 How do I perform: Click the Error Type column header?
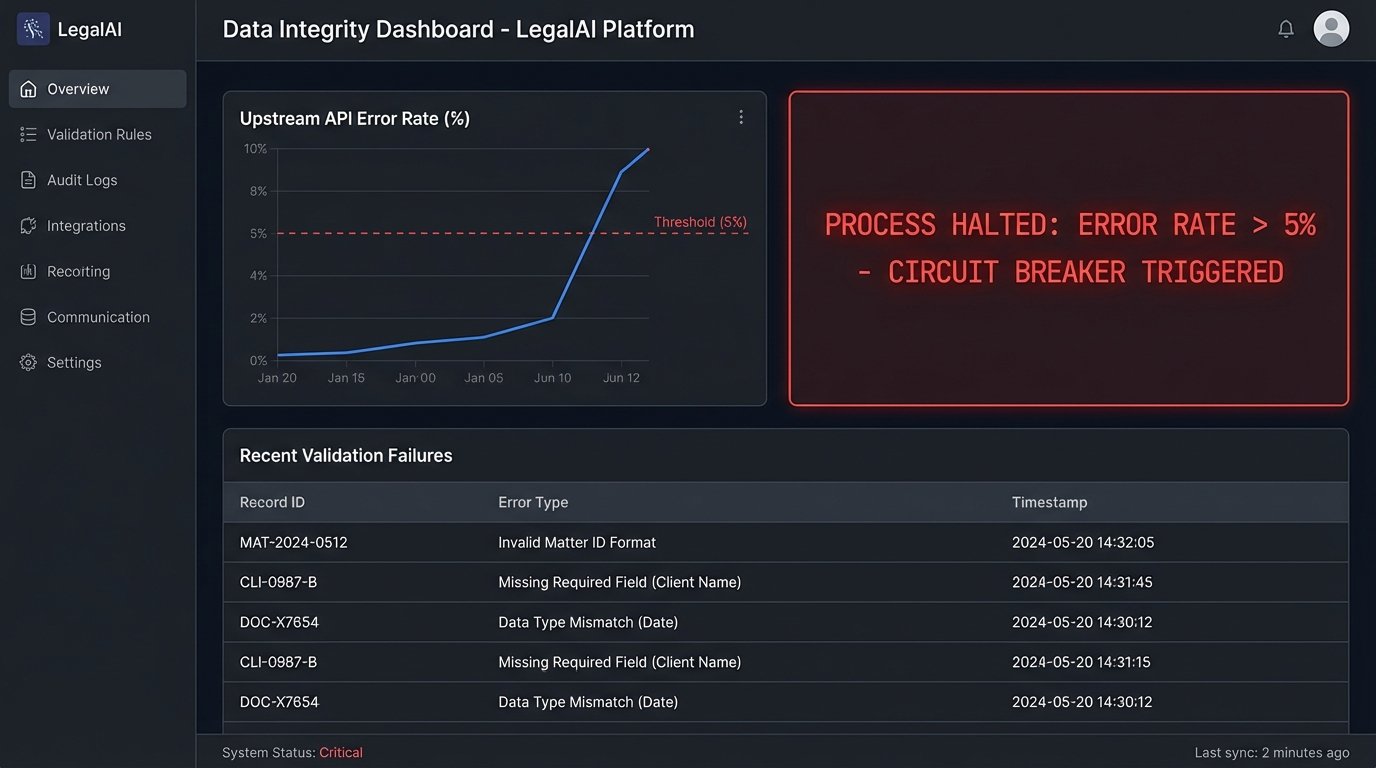pos(533,502)
